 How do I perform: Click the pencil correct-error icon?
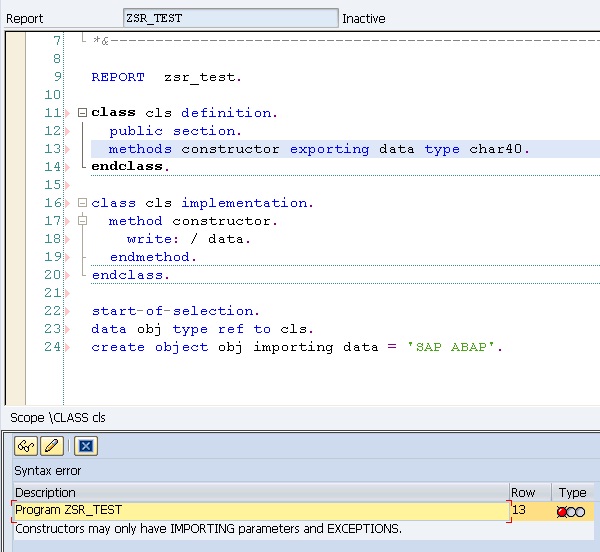pyautogui.click(x=51, y=446)
